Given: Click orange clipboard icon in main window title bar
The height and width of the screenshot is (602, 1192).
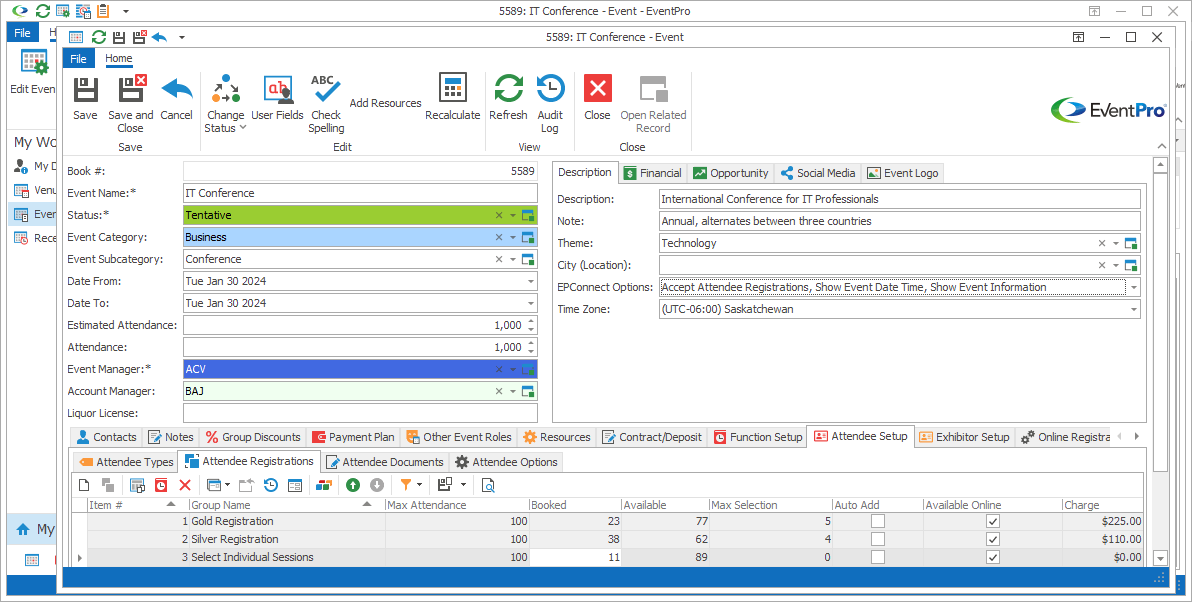Looking at the screenshot, I should tap(103, 11).
